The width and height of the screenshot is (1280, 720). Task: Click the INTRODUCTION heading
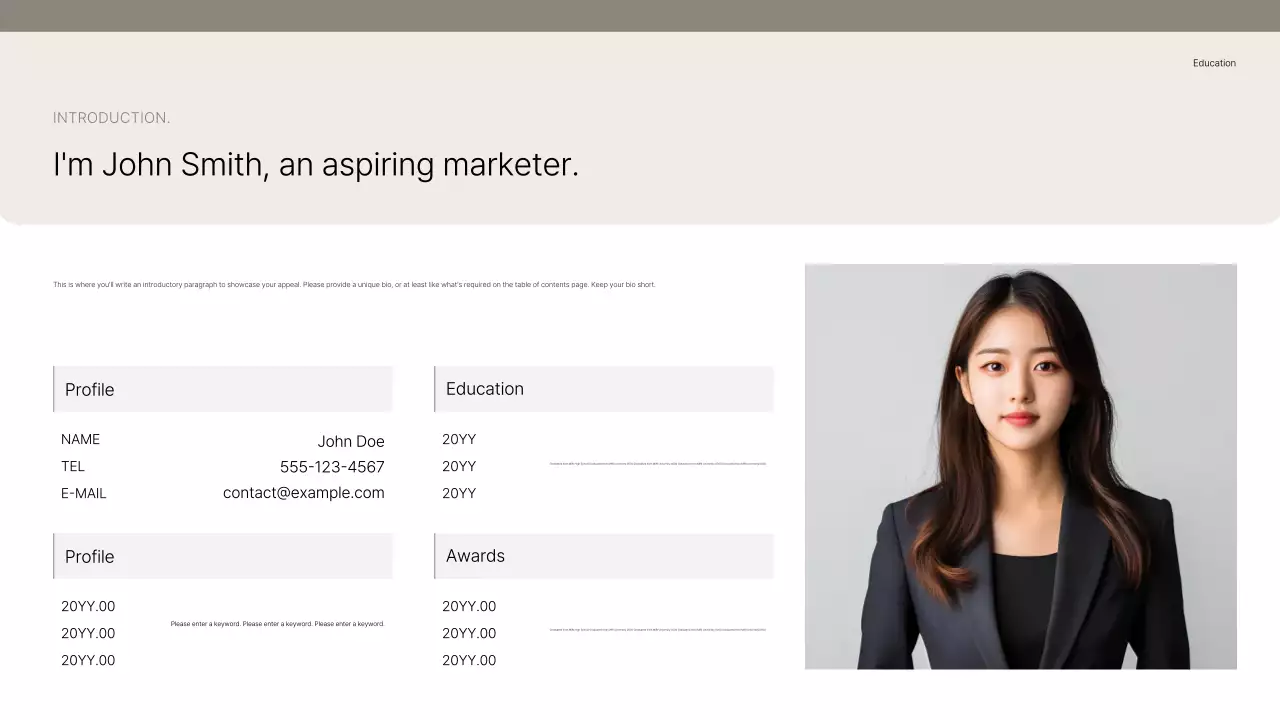pyautogui.click(x=111, y=117)
